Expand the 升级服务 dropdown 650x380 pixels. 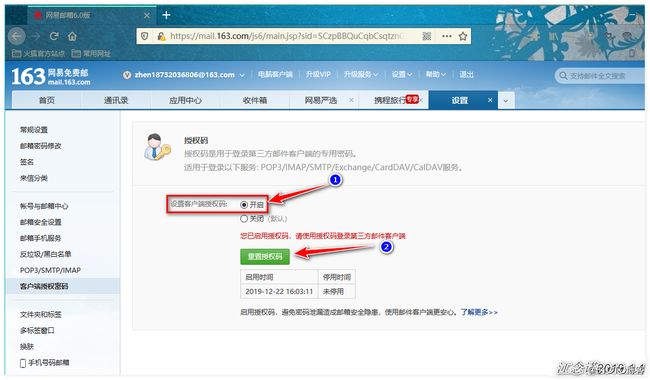click(x=361, y=75)
